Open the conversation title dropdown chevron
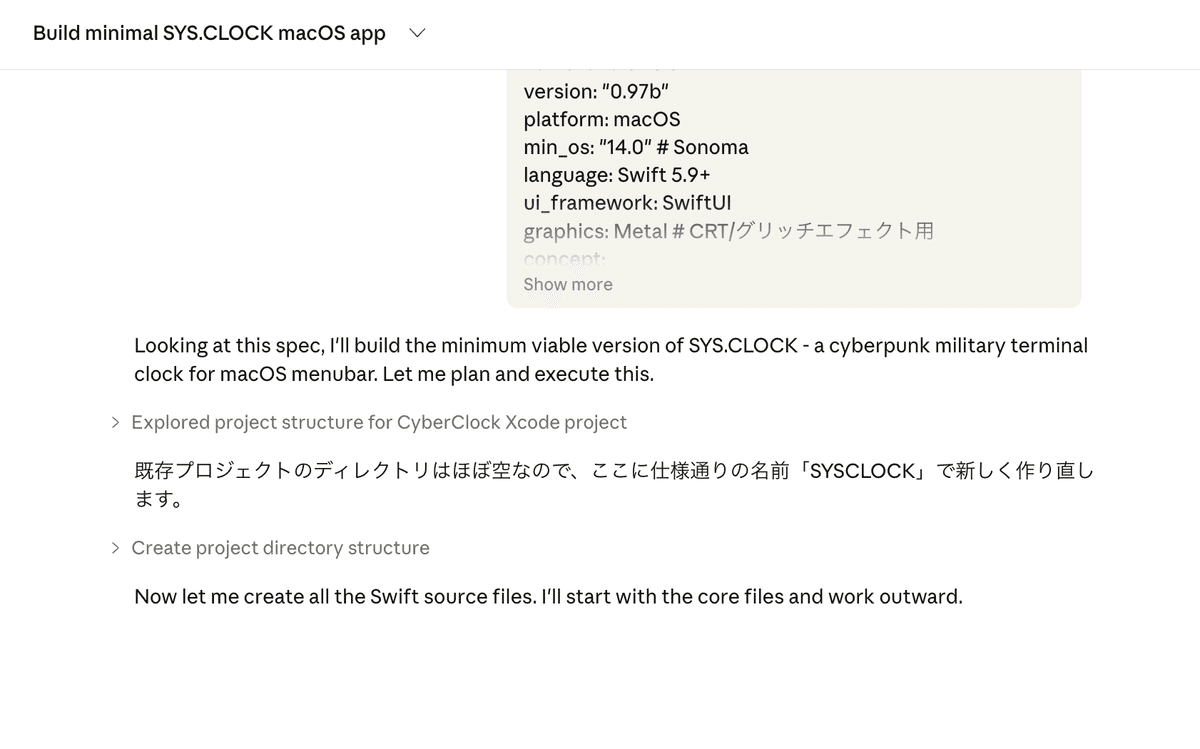The height and width of the screenshot is (749, 1200). [418, 33]
